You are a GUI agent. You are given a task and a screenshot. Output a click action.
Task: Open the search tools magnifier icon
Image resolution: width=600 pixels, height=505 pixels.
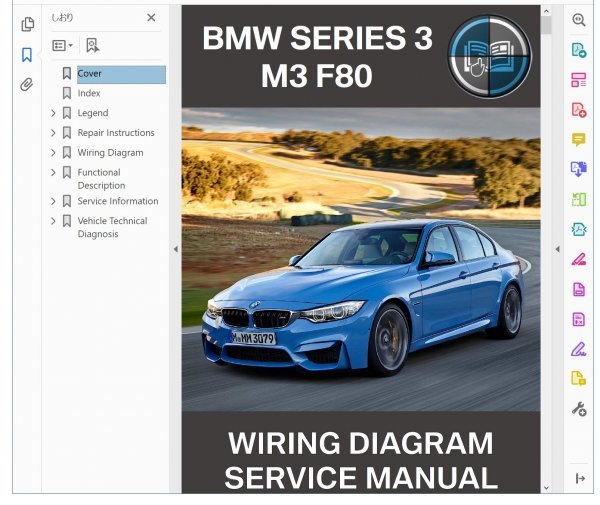click(x=579, y=20)
